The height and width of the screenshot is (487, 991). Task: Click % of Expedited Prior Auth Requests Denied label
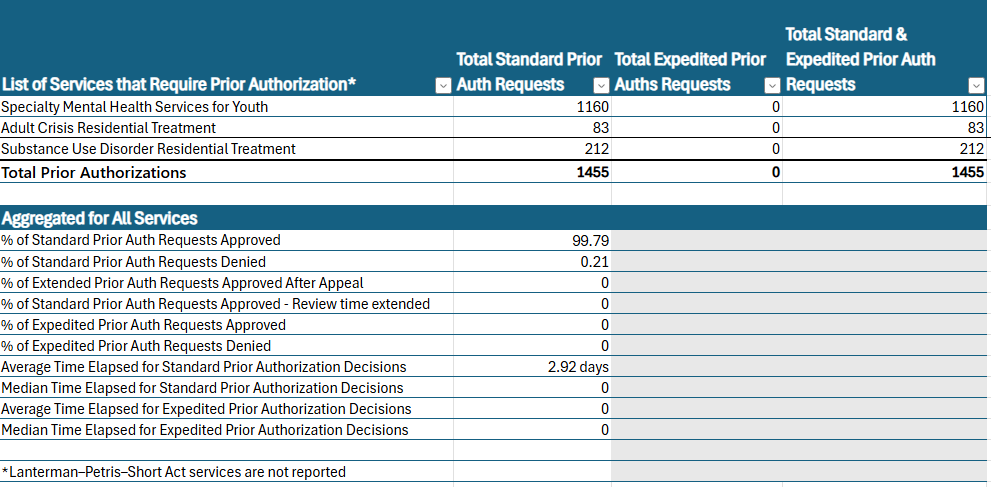136,346
